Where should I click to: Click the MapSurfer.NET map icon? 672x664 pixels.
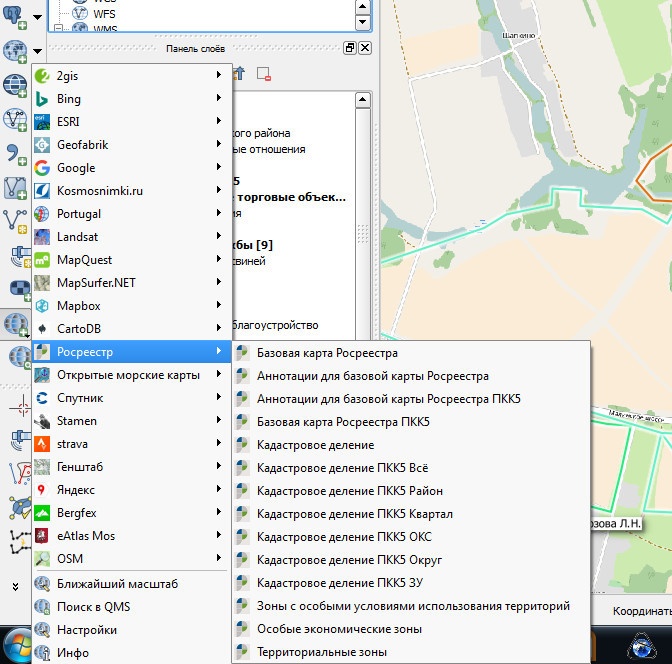(42, 283)
